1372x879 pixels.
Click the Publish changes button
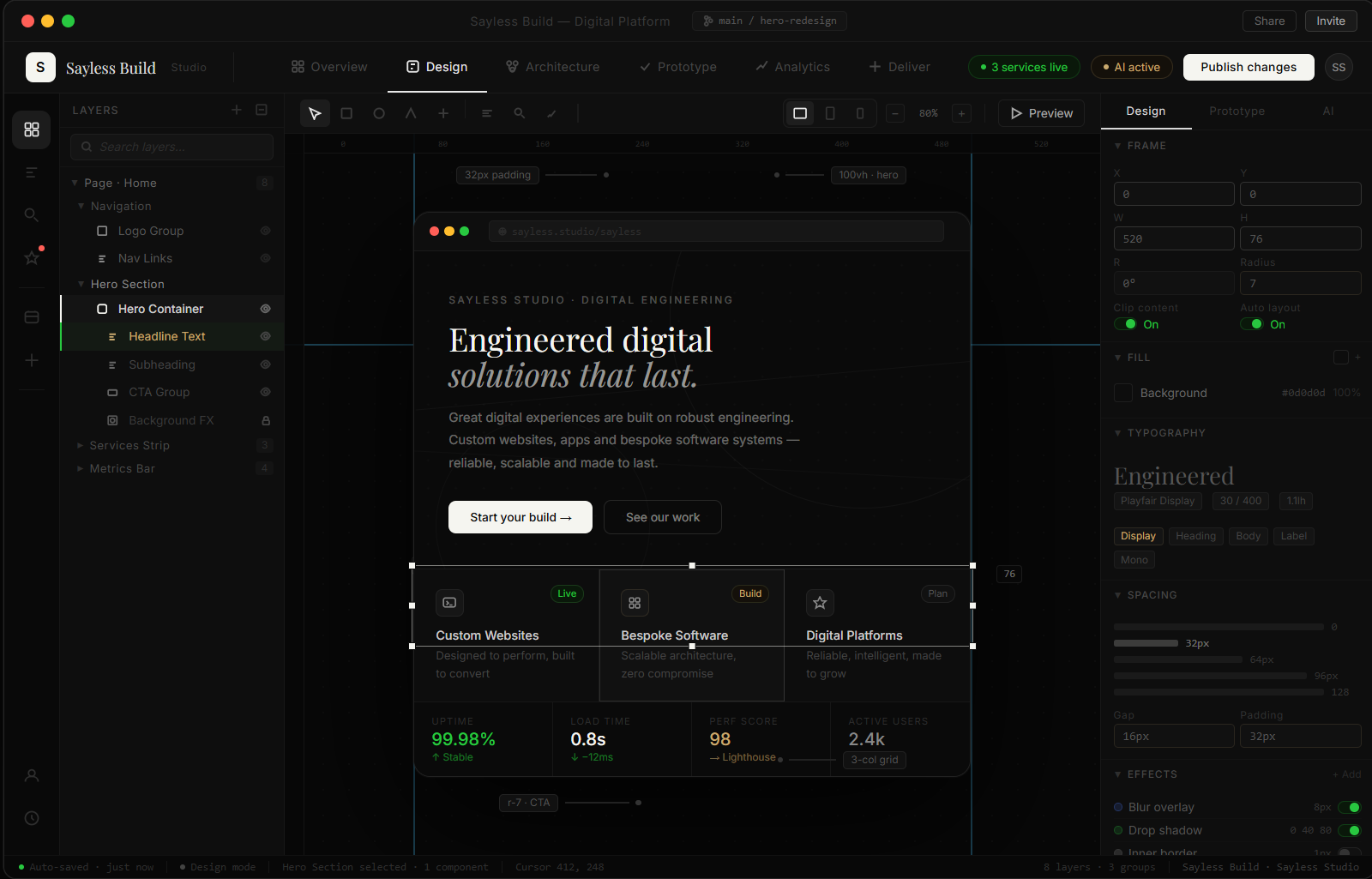click(1248, 67)
